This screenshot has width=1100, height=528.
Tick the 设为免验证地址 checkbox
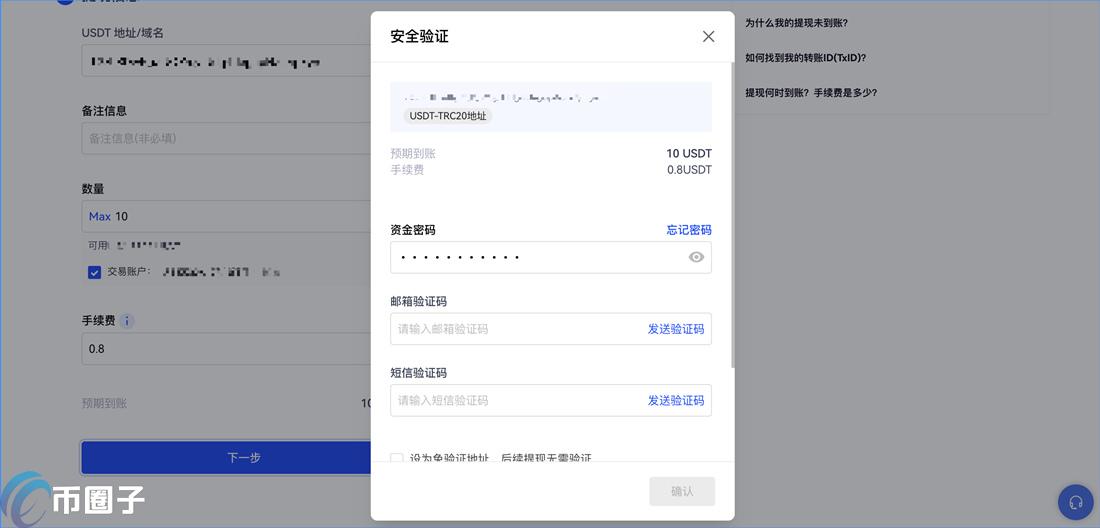[397, 458]
